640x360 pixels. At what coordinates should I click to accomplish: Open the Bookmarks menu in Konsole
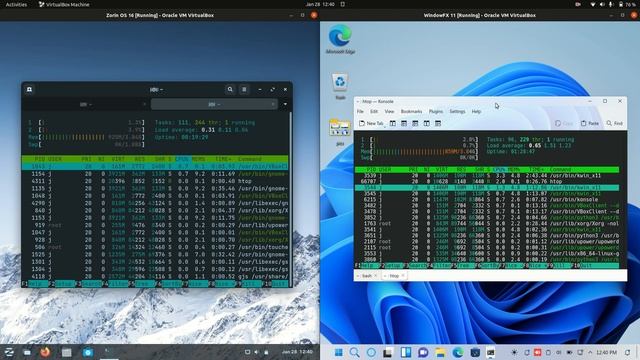[411, 111]
